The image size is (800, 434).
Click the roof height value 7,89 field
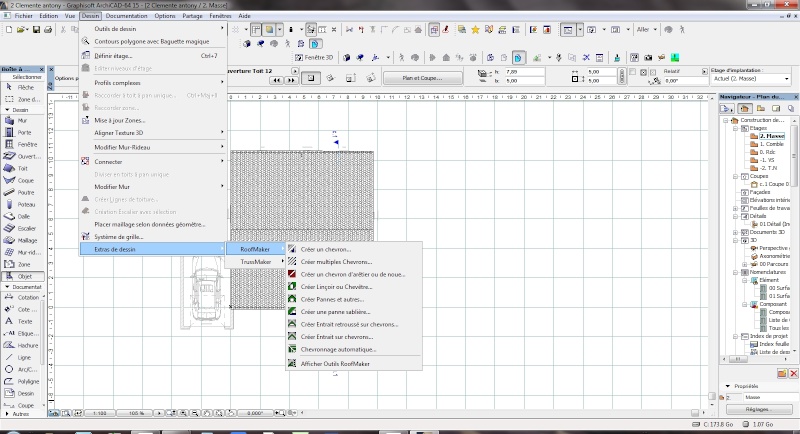[x=524, y=72]
